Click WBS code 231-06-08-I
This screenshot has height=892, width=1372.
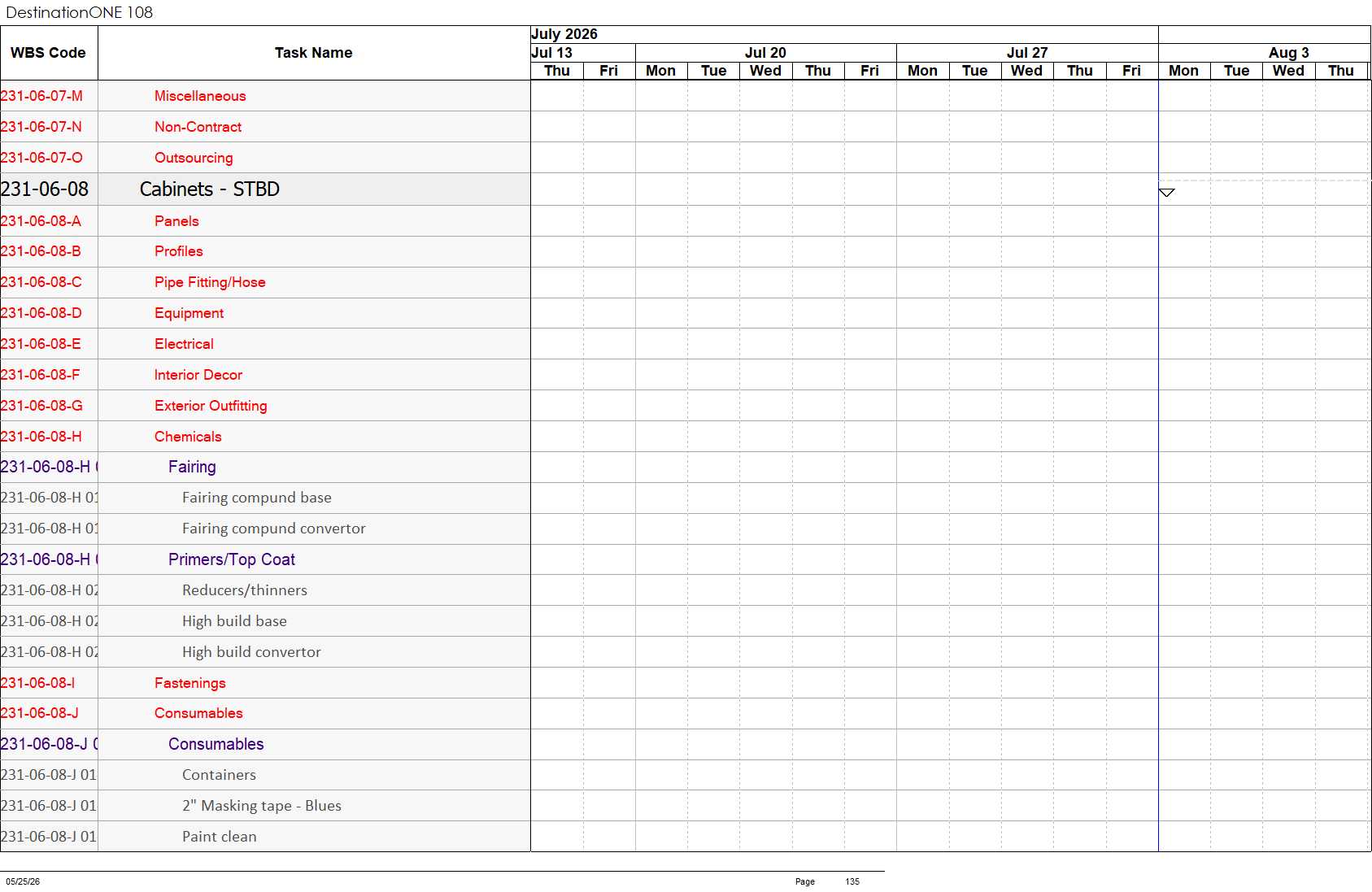pyautogui.click(x=37, y=683)
